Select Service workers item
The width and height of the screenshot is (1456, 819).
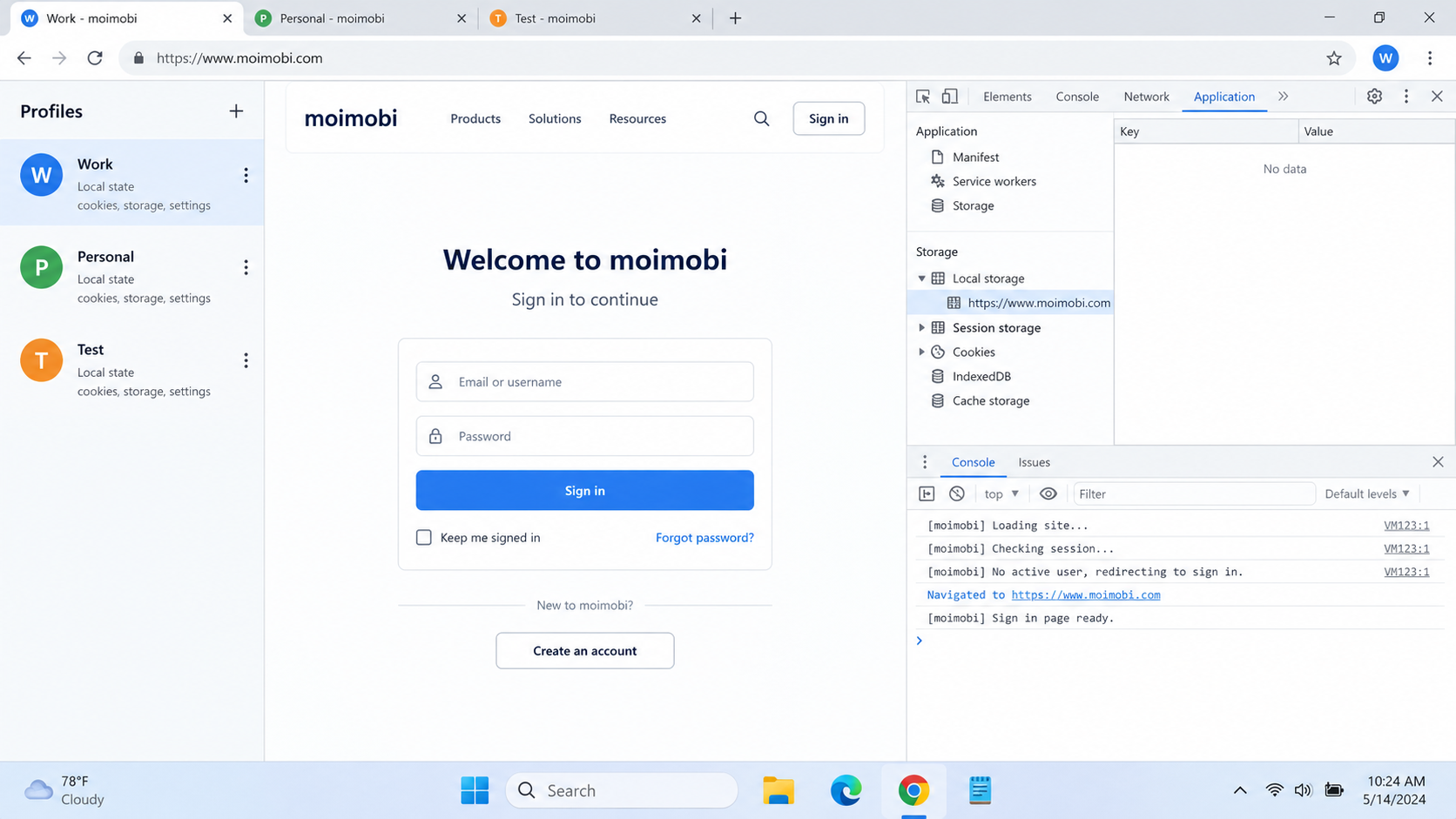(994, 181)
